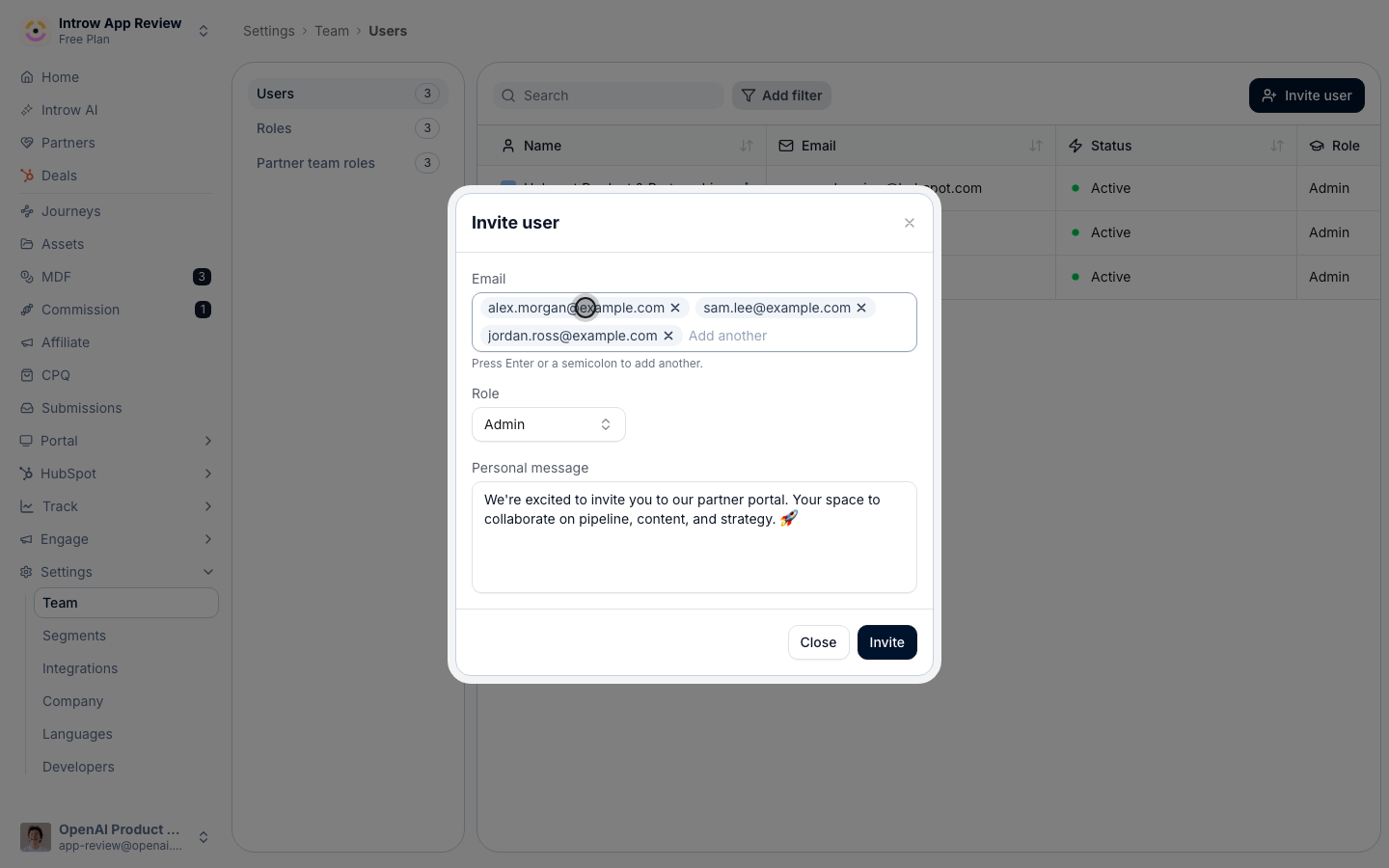Image resolution: width=1389 pixels, height=868 pixels.
Task: Open the workspace switcher for Introw App Review
Action: pyautogui.click(x=204, y=31)
